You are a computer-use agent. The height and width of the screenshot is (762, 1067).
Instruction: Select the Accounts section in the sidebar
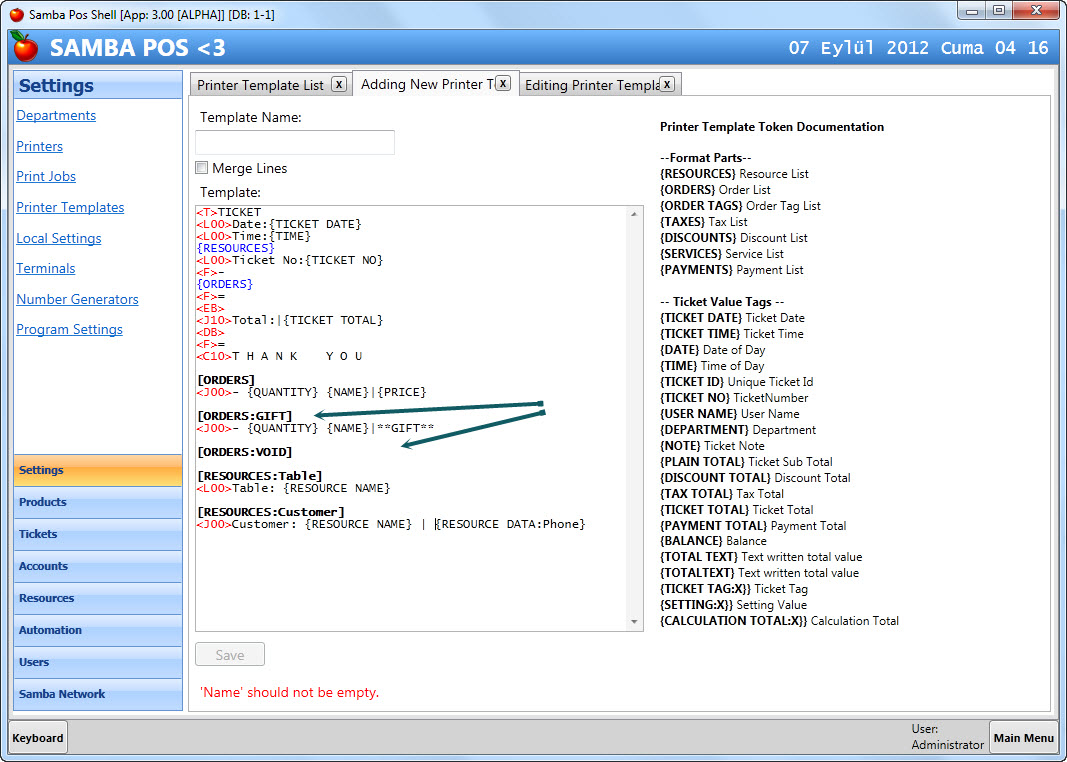(x=98, y=566)
